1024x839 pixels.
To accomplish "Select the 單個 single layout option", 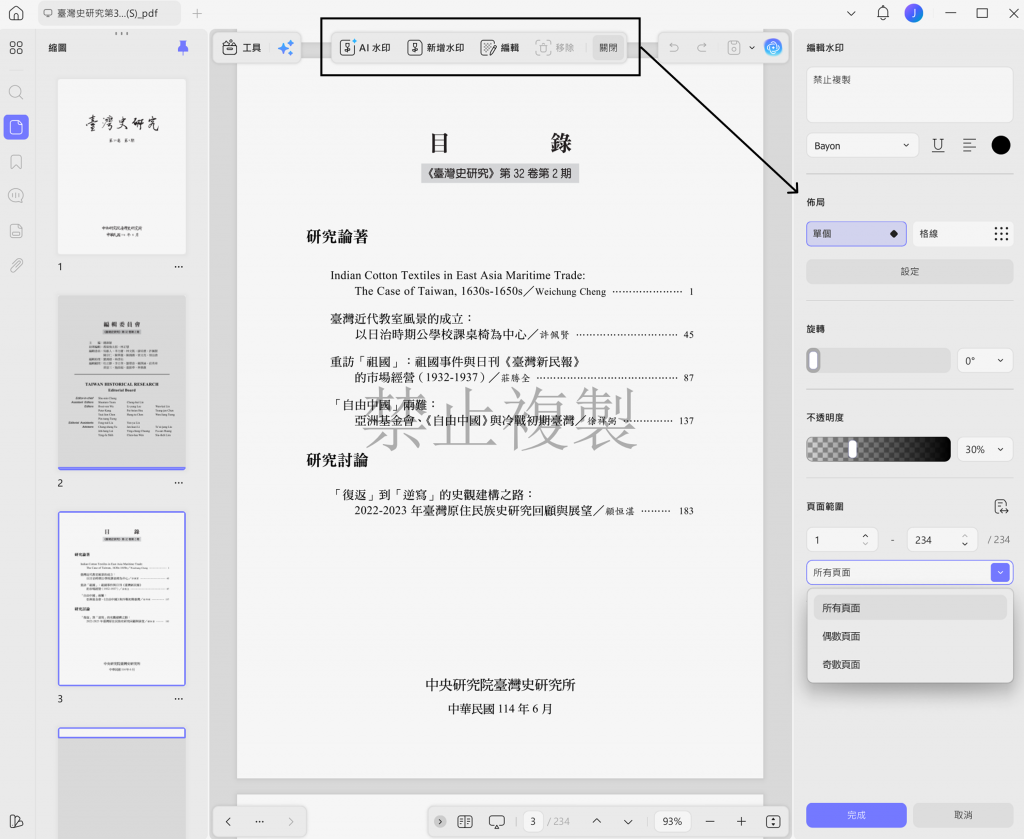I will [x=856, y=234].
